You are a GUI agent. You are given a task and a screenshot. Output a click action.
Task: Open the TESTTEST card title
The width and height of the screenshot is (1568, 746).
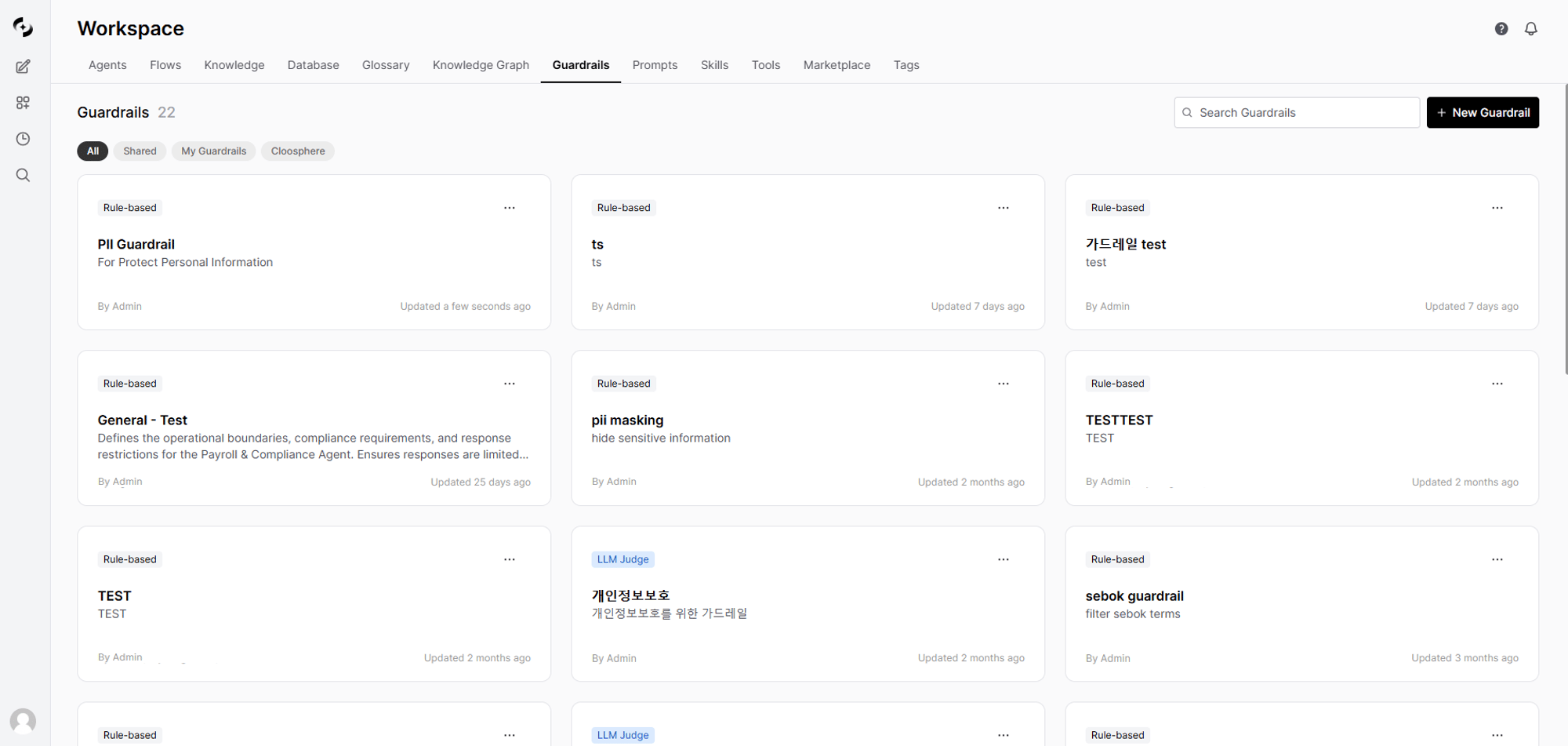coord(1119,420)
